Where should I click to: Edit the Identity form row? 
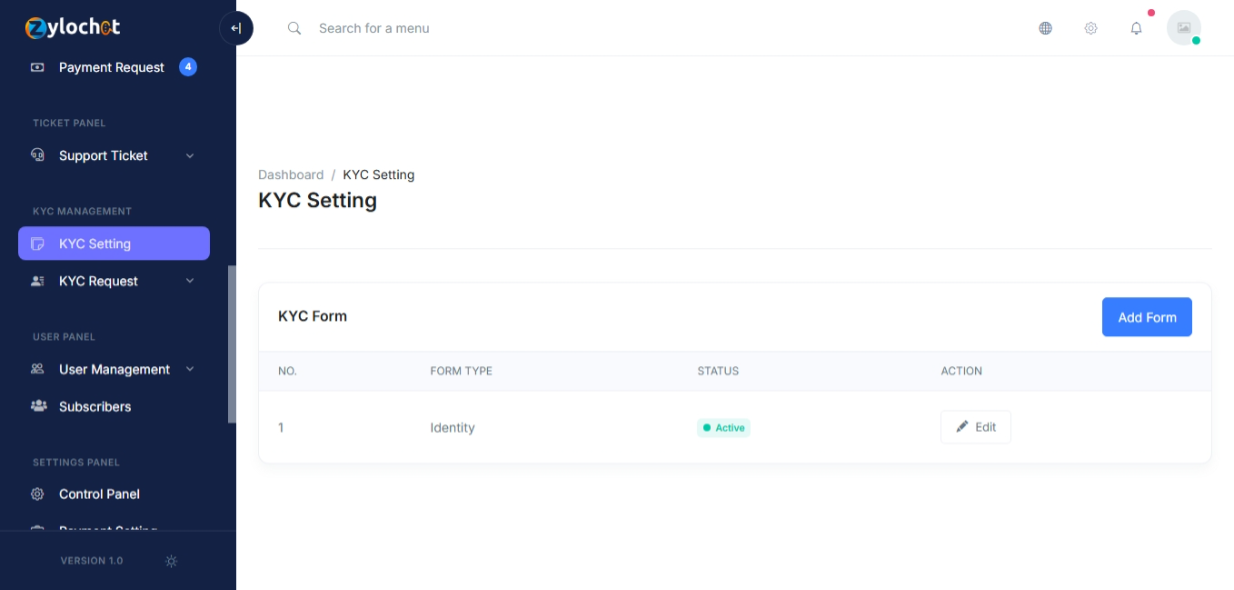click(x=975, y=427)
